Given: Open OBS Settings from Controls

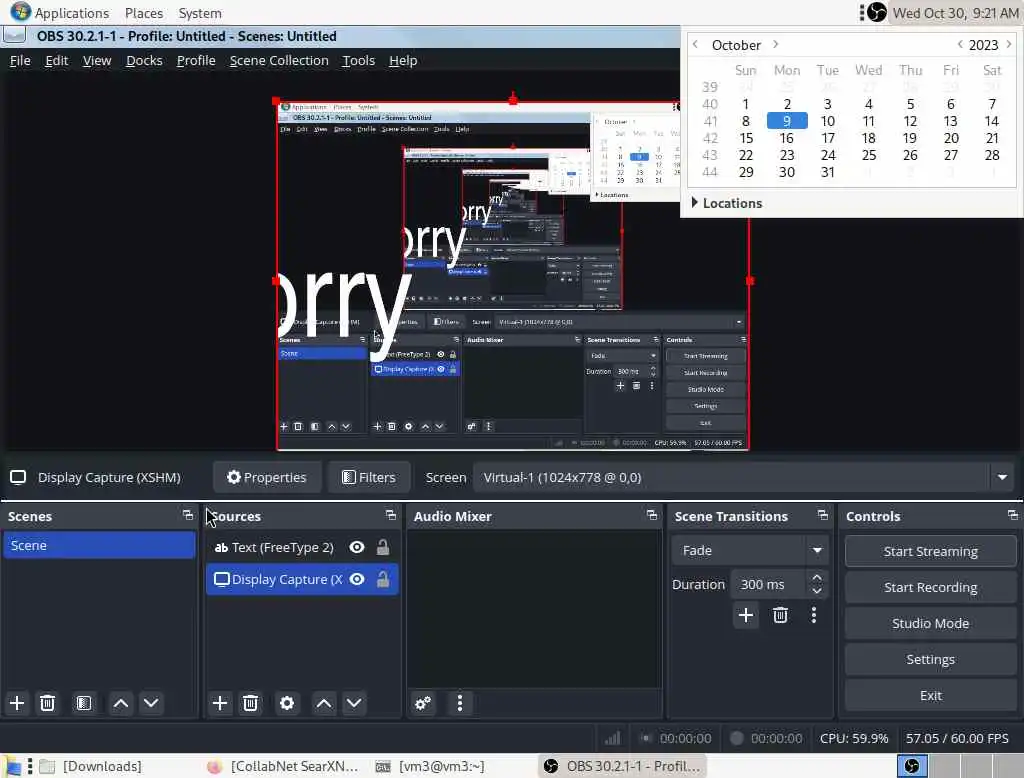Looking at the screenshot, I should coord(931,659).
